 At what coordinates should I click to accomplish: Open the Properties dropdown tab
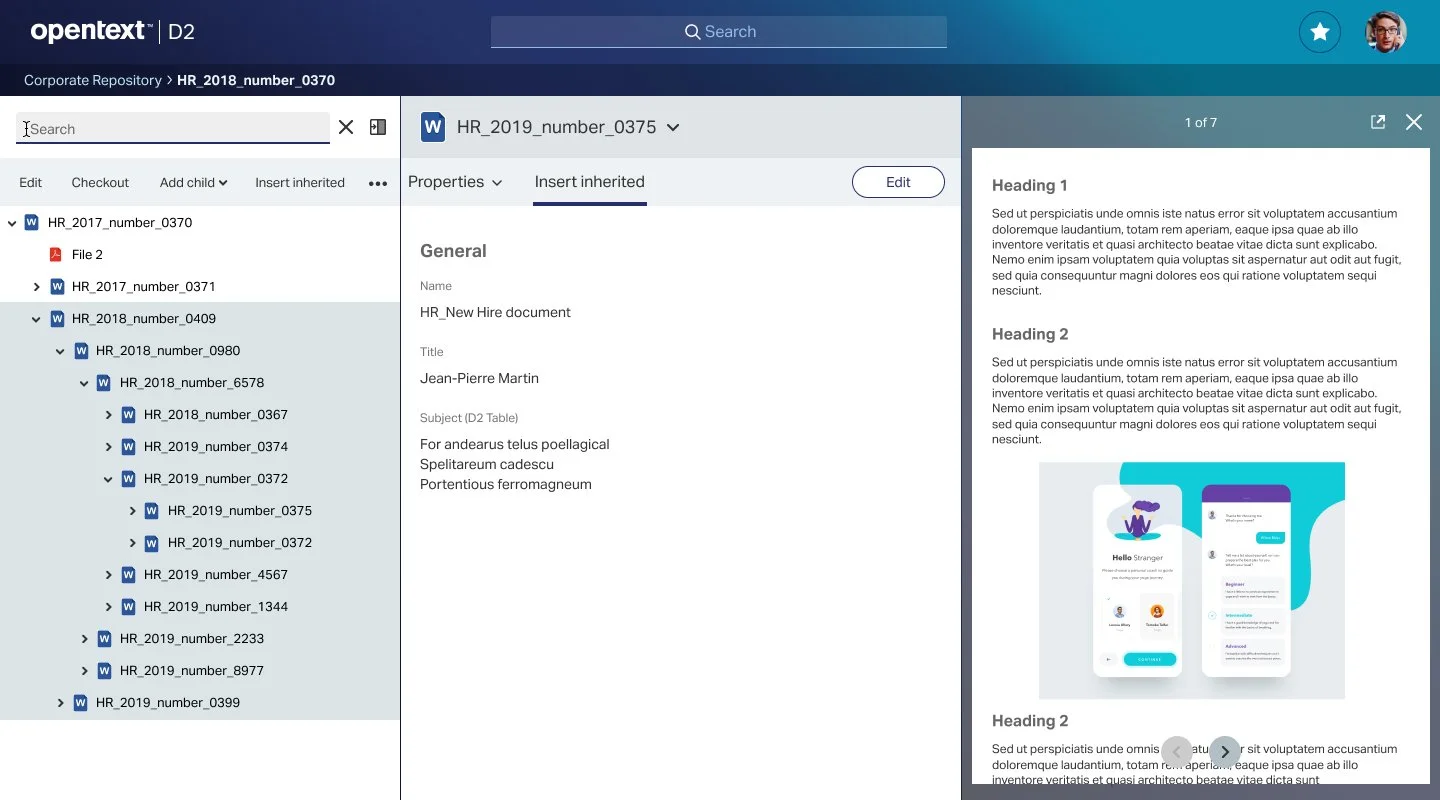click(455, 182)
